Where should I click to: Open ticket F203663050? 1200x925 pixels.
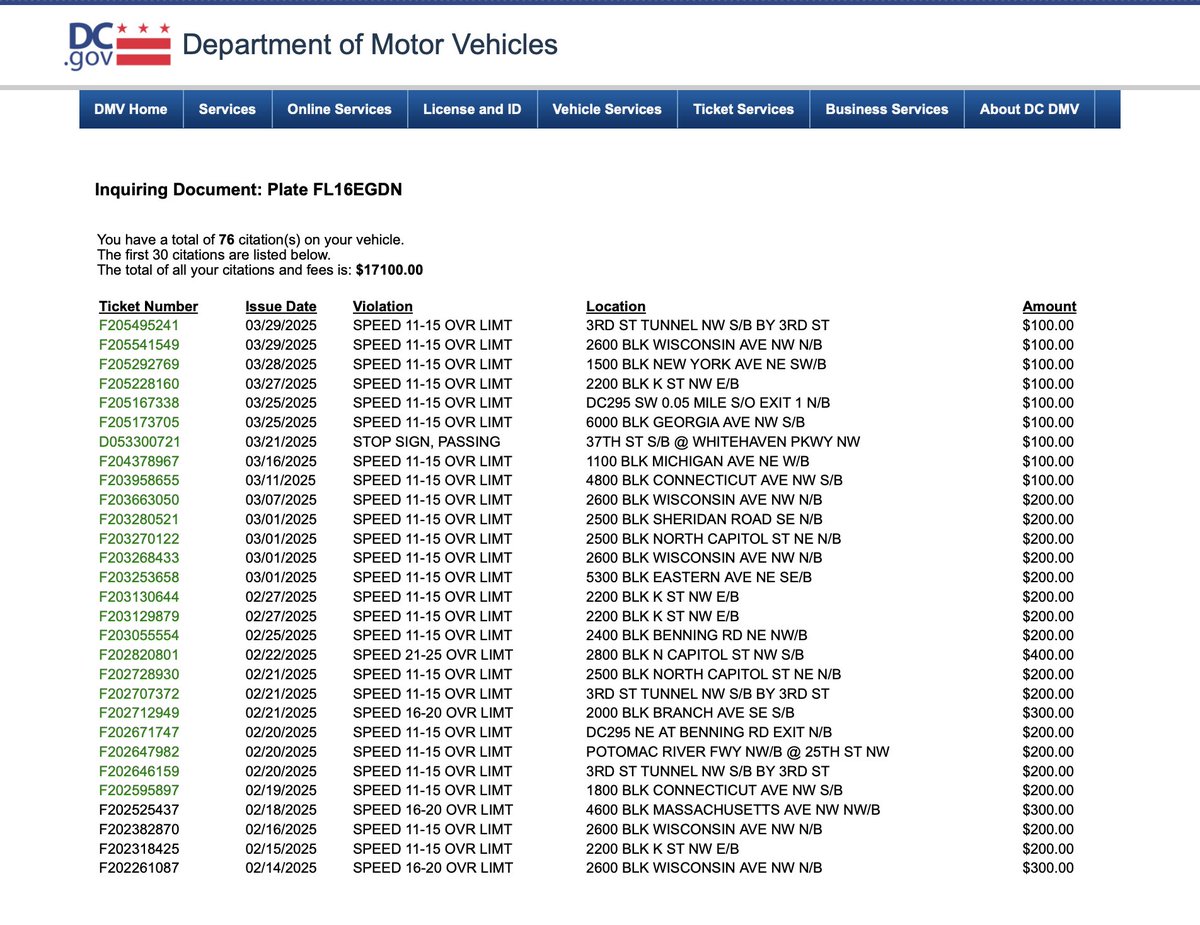(139, 500)
